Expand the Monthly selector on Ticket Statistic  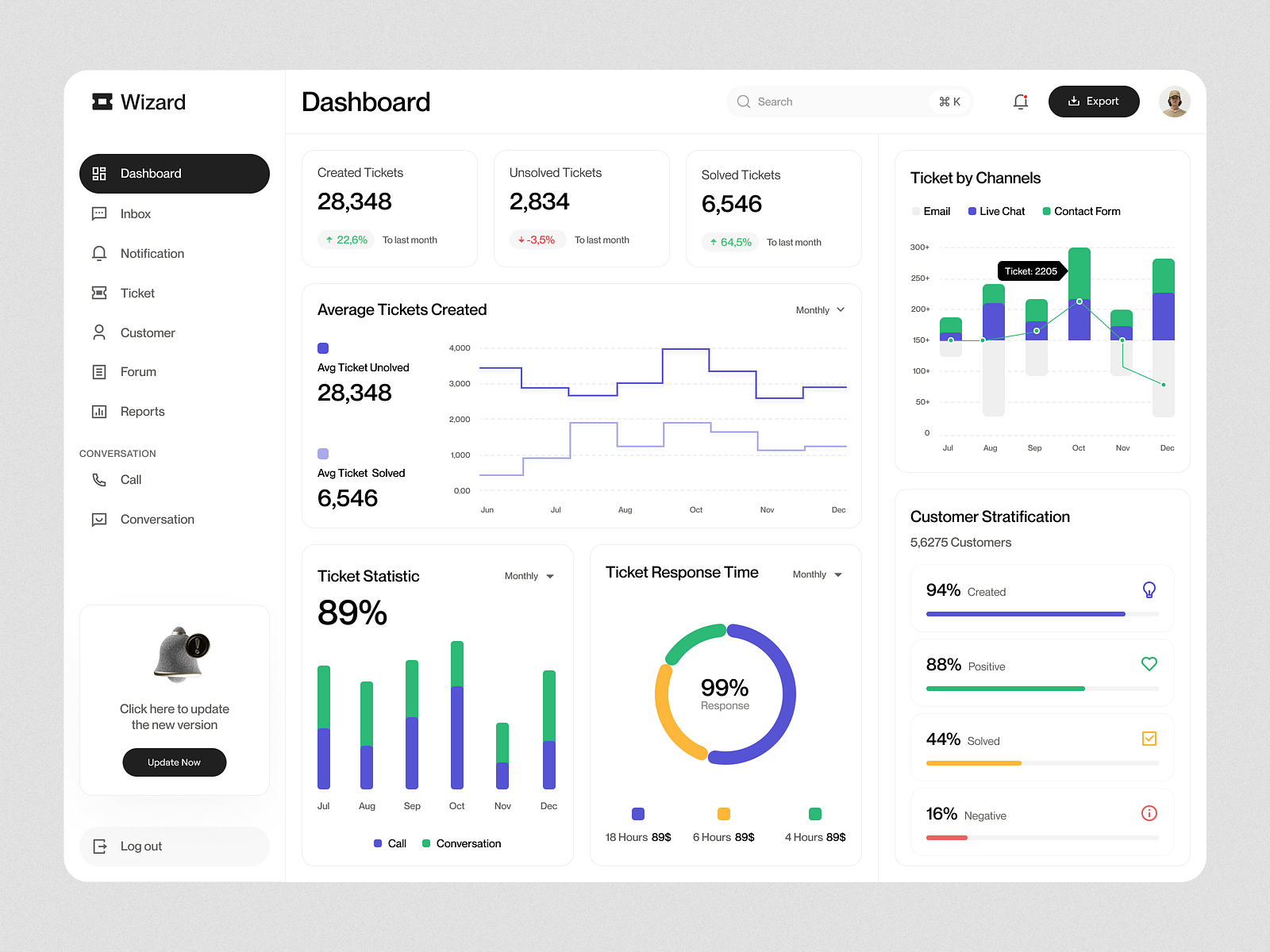[x=528, y=576]
